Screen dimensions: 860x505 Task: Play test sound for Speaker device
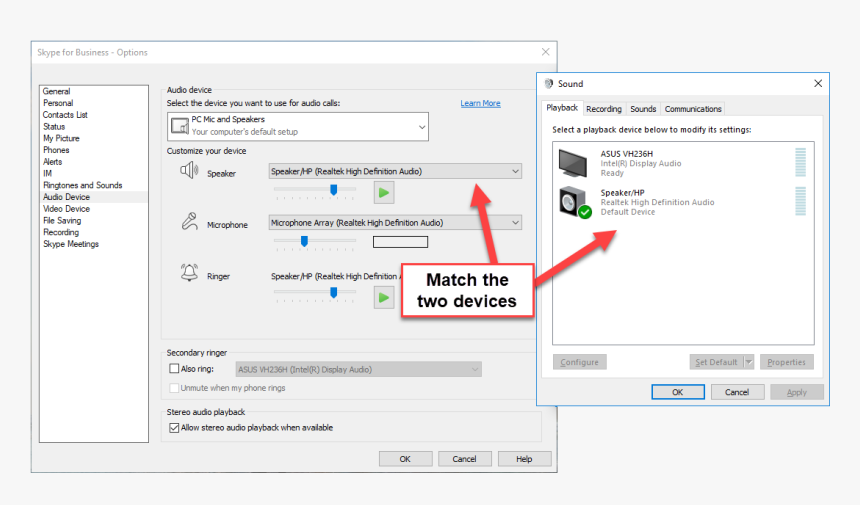click(x=384, y=192)
